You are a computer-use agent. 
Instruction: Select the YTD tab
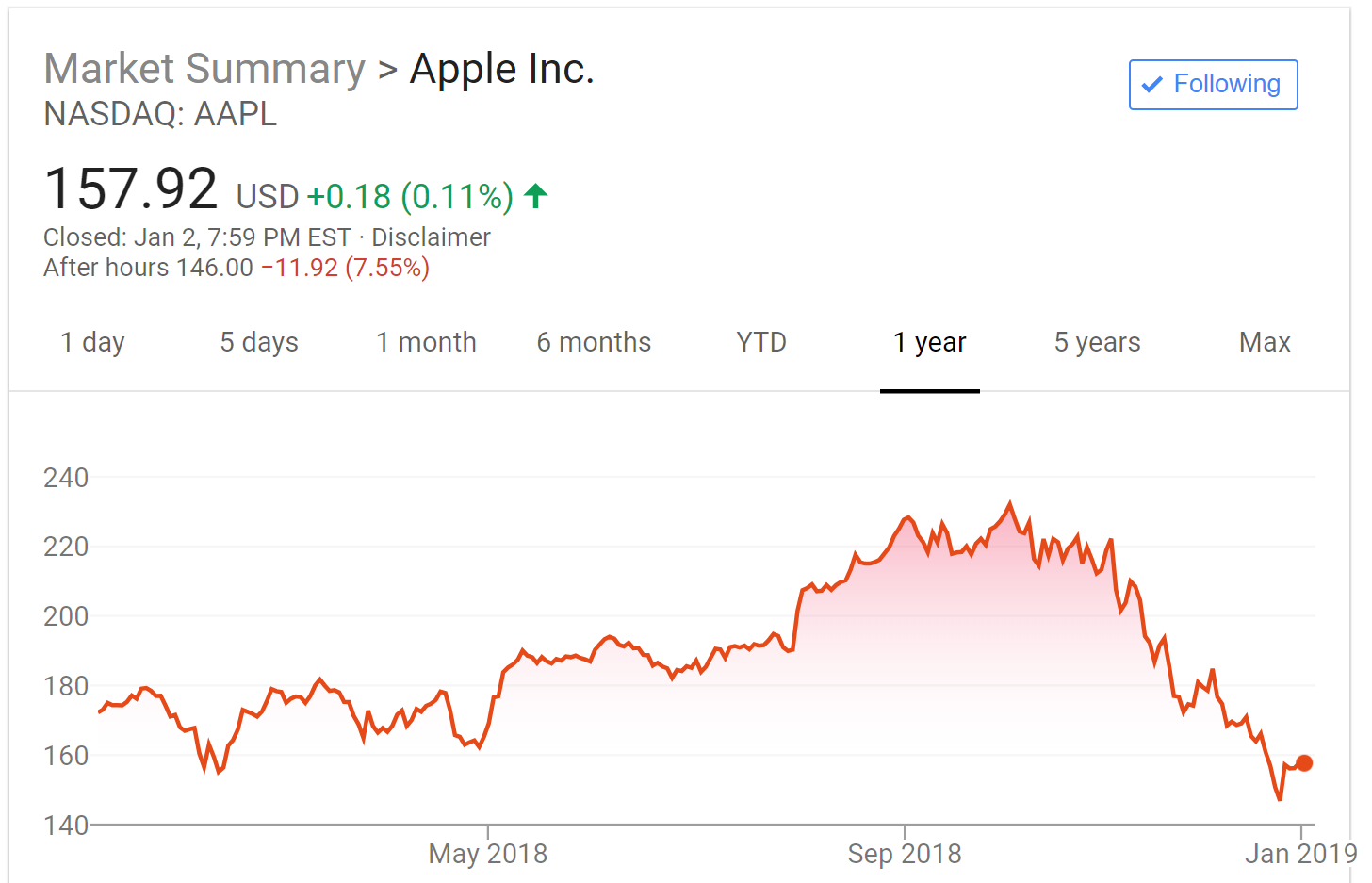(x=761, y=342)
